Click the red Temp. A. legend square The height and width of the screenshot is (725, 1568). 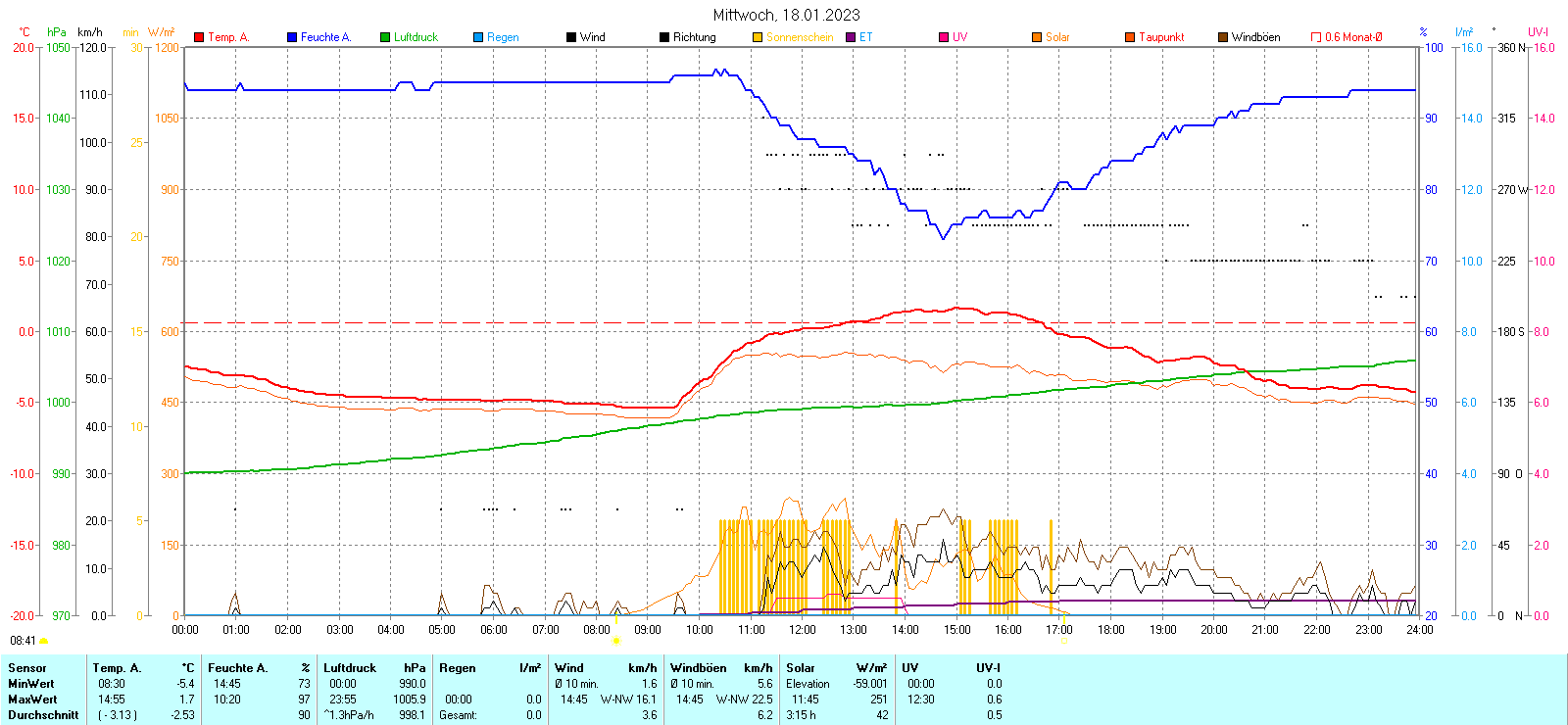(x=199, y=37)
